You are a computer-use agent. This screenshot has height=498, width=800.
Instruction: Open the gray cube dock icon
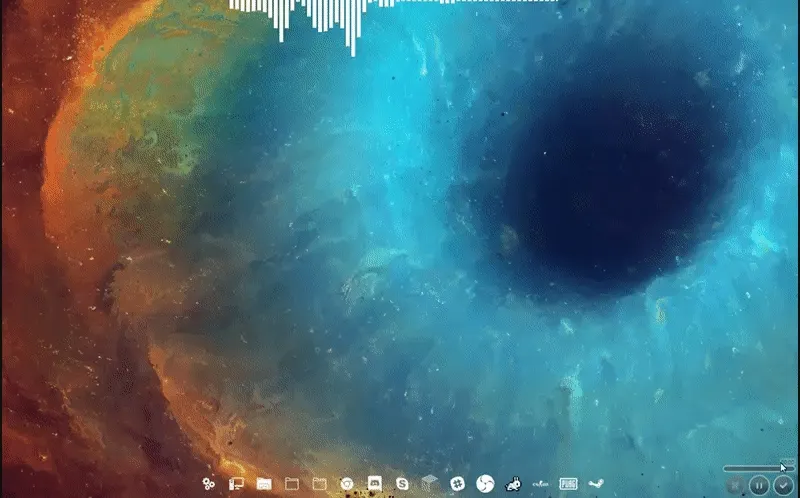pyautogui.click(x=430, y=483)
